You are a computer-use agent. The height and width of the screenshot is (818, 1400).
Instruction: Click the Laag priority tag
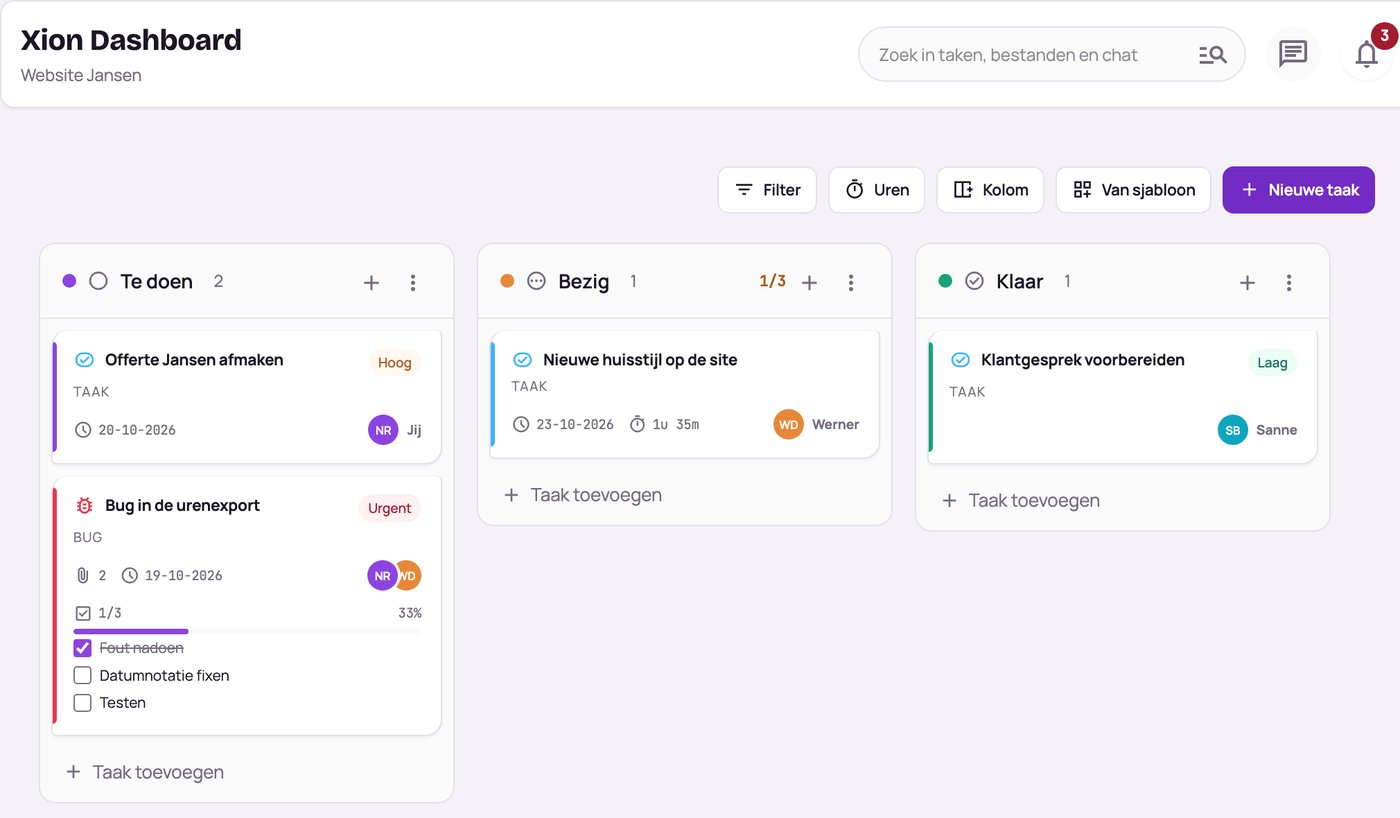1272,362
